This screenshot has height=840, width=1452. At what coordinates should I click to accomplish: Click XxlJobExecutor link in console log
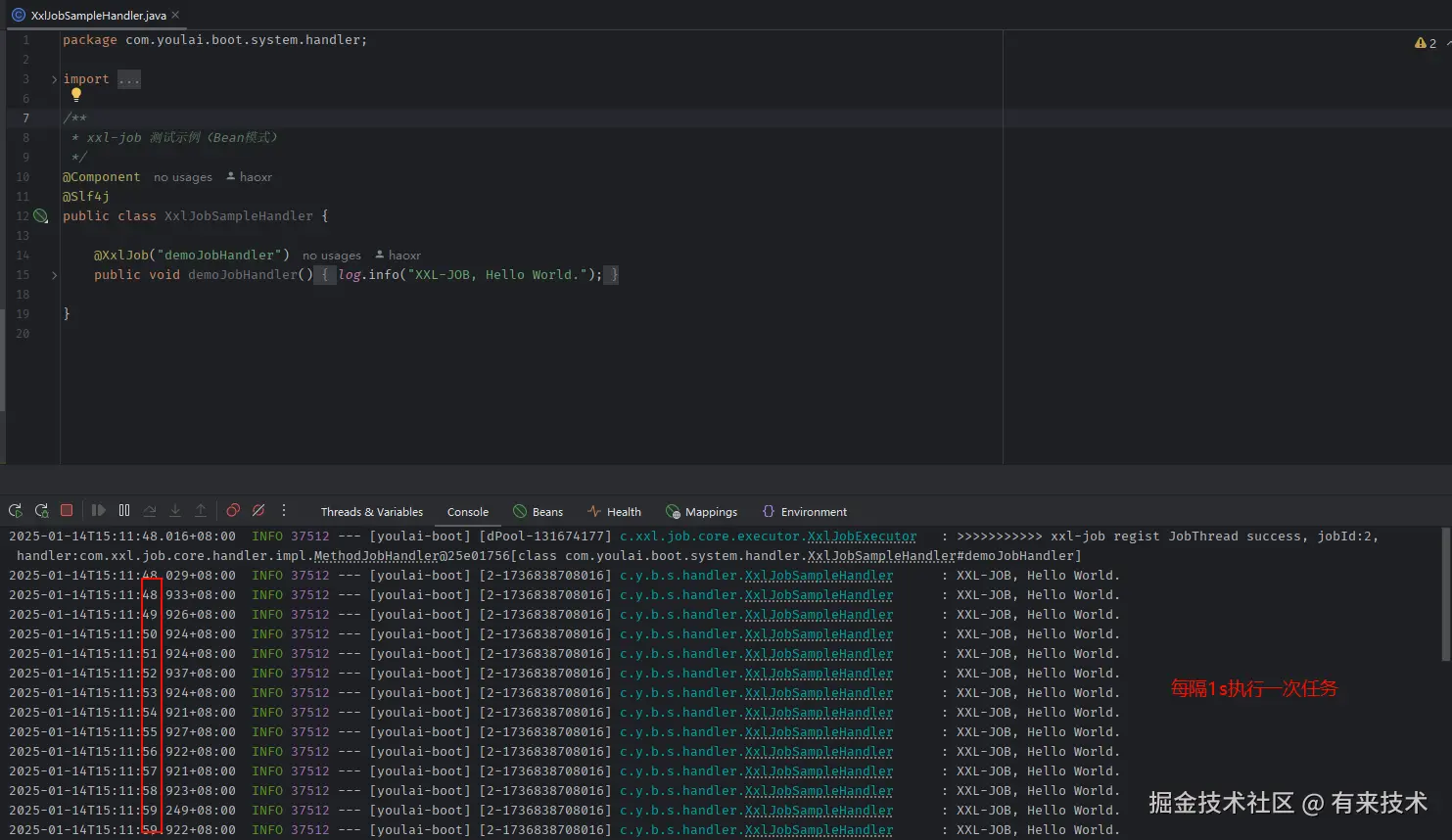point(862,537)
